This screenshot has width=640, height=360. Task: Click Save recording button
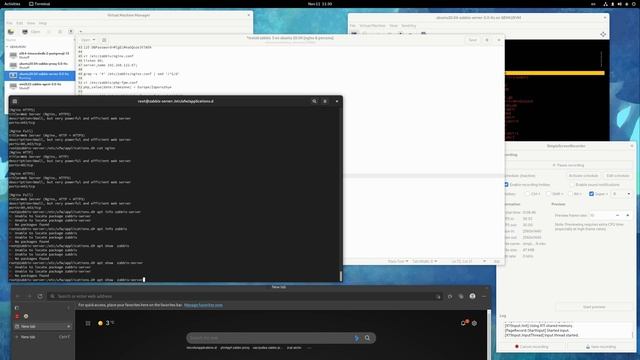click(601, 347)
